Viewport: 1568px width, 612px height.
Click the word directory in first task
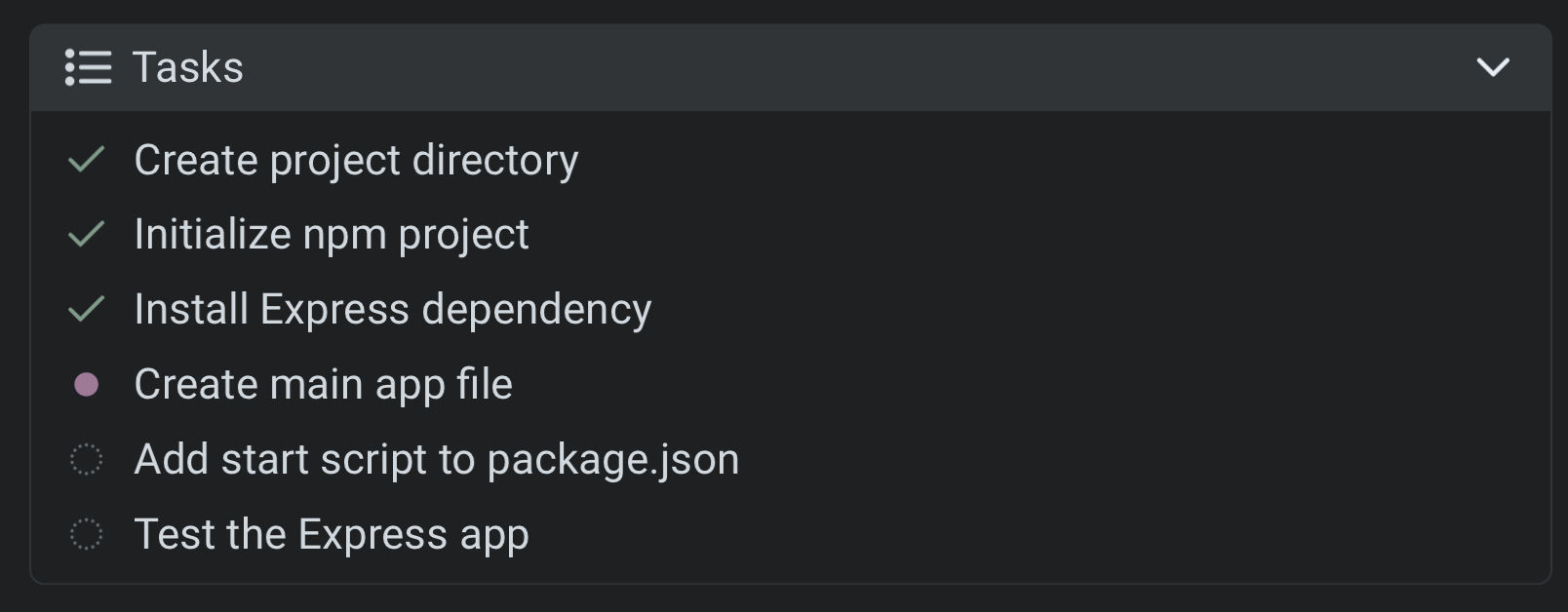coord(494,160)
